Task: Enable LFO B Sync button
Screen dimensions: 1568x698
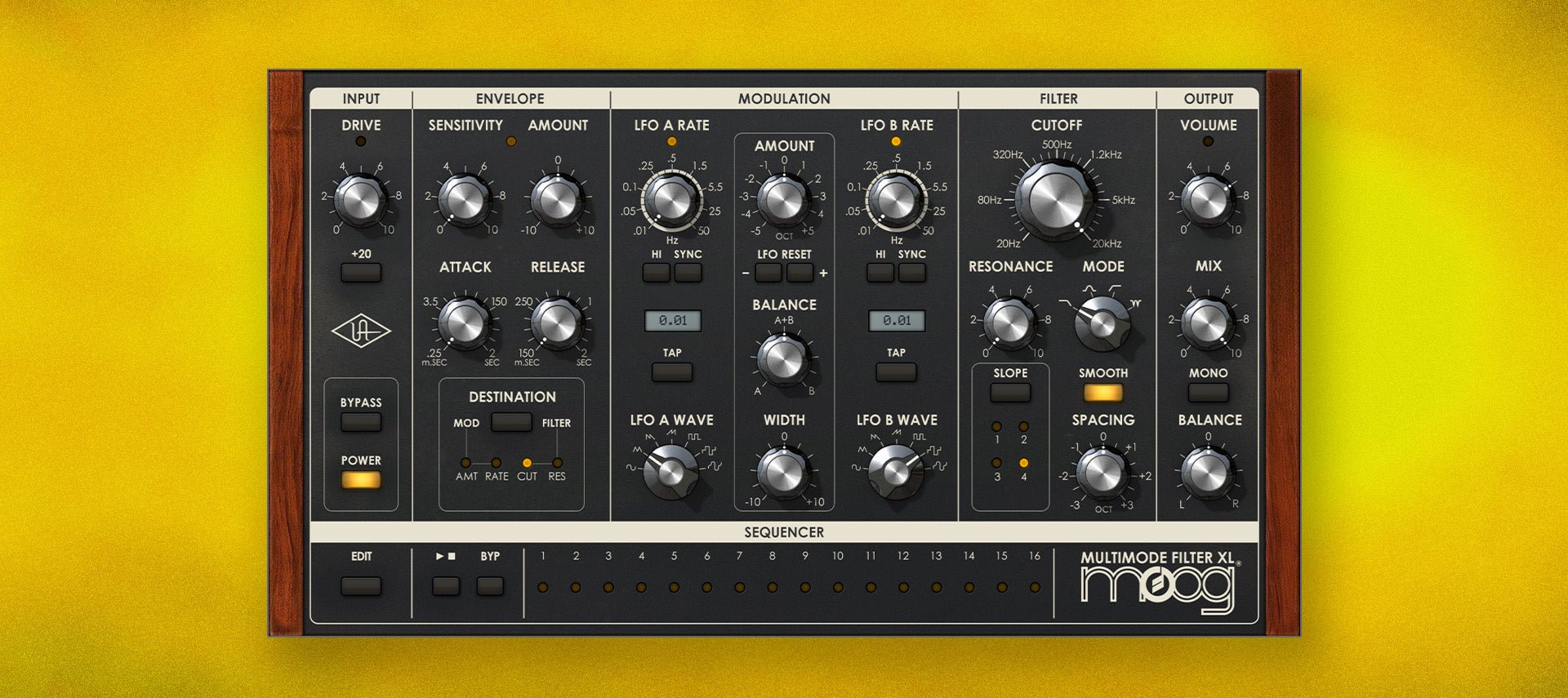Action: point(911,273)
